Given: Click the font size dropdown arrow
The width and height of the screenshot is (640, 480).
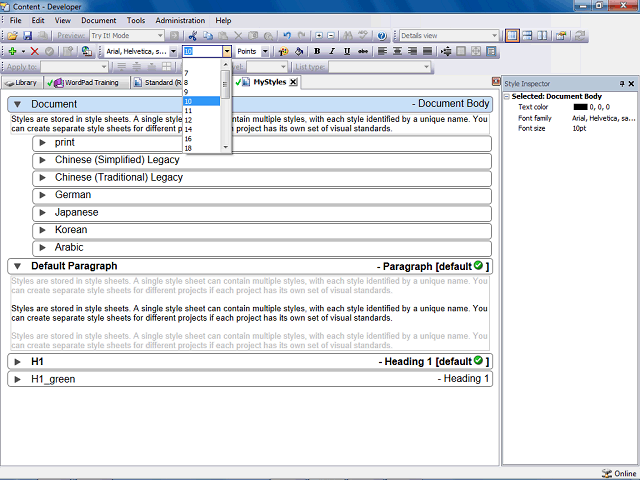Looking at the screenshot, I should [x=227, y=51].
